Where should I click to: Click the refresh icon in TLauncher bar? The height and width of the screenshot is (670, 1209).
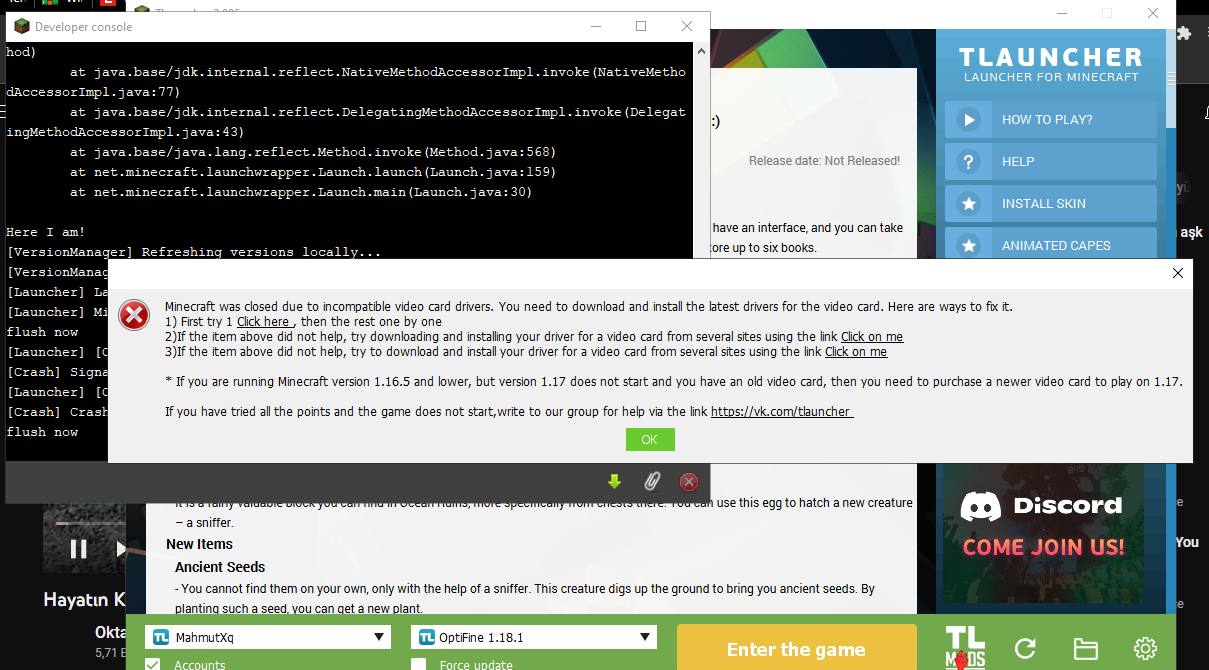pos(1025,649)
